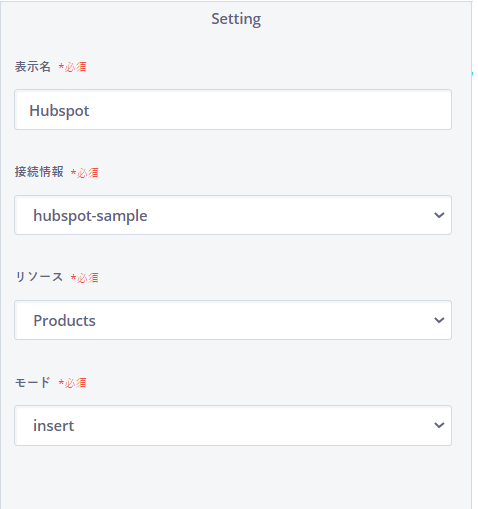The image size is (478, 509).
Task: Open the hubspot-sample connection dropdown
Action: click(233, 215)
